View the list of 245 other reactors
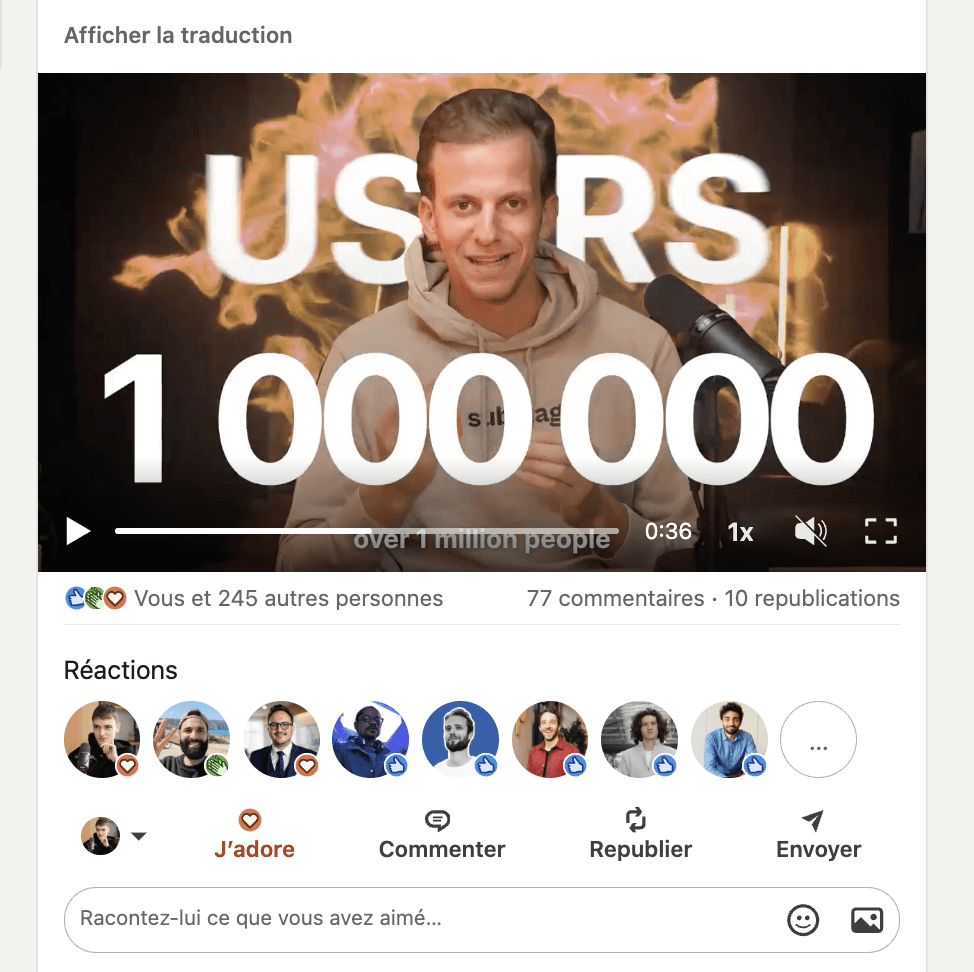Image resolution: width=974 pixels, height=972 pixels. (288, 598)
